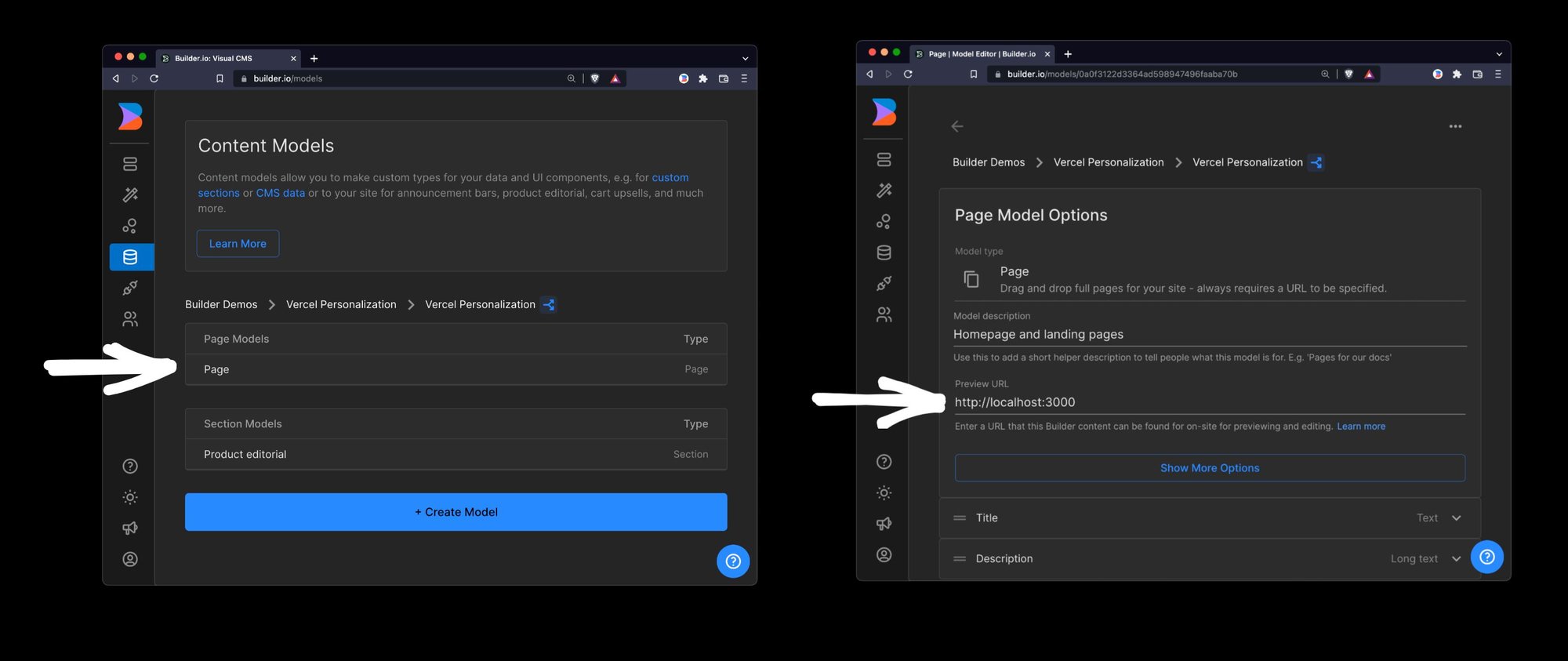1568x661 pixels.
Task: Click Learn More button in Content Models
Action: point(238,244)
